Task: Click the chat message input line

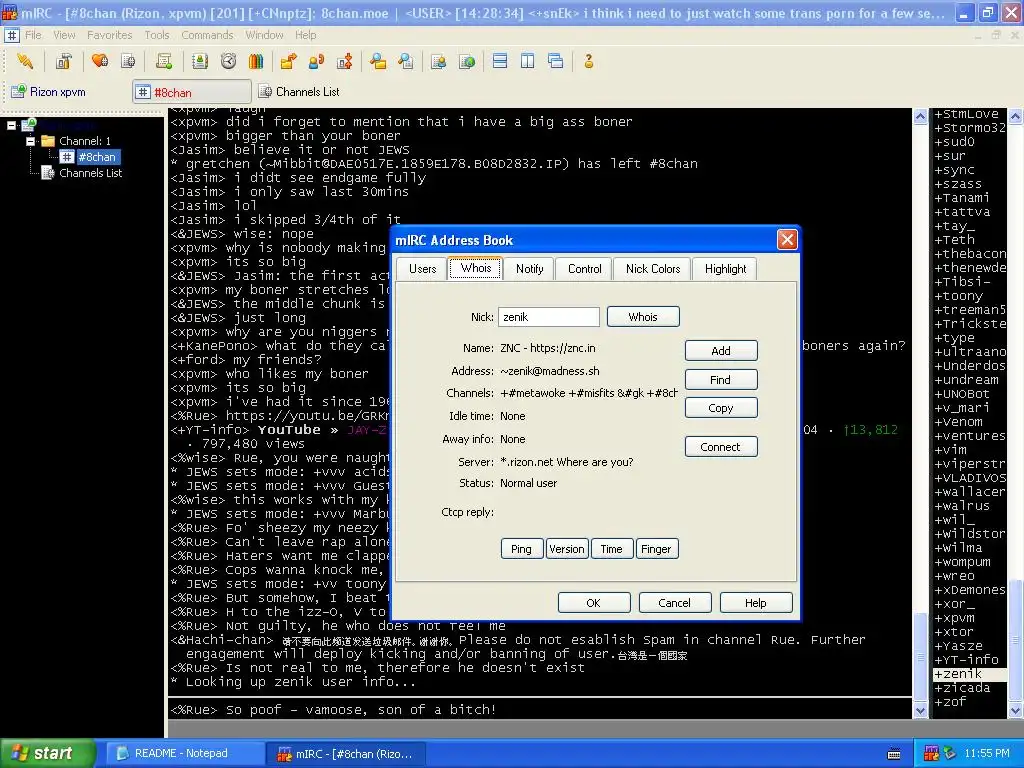Action: point(539,709)
